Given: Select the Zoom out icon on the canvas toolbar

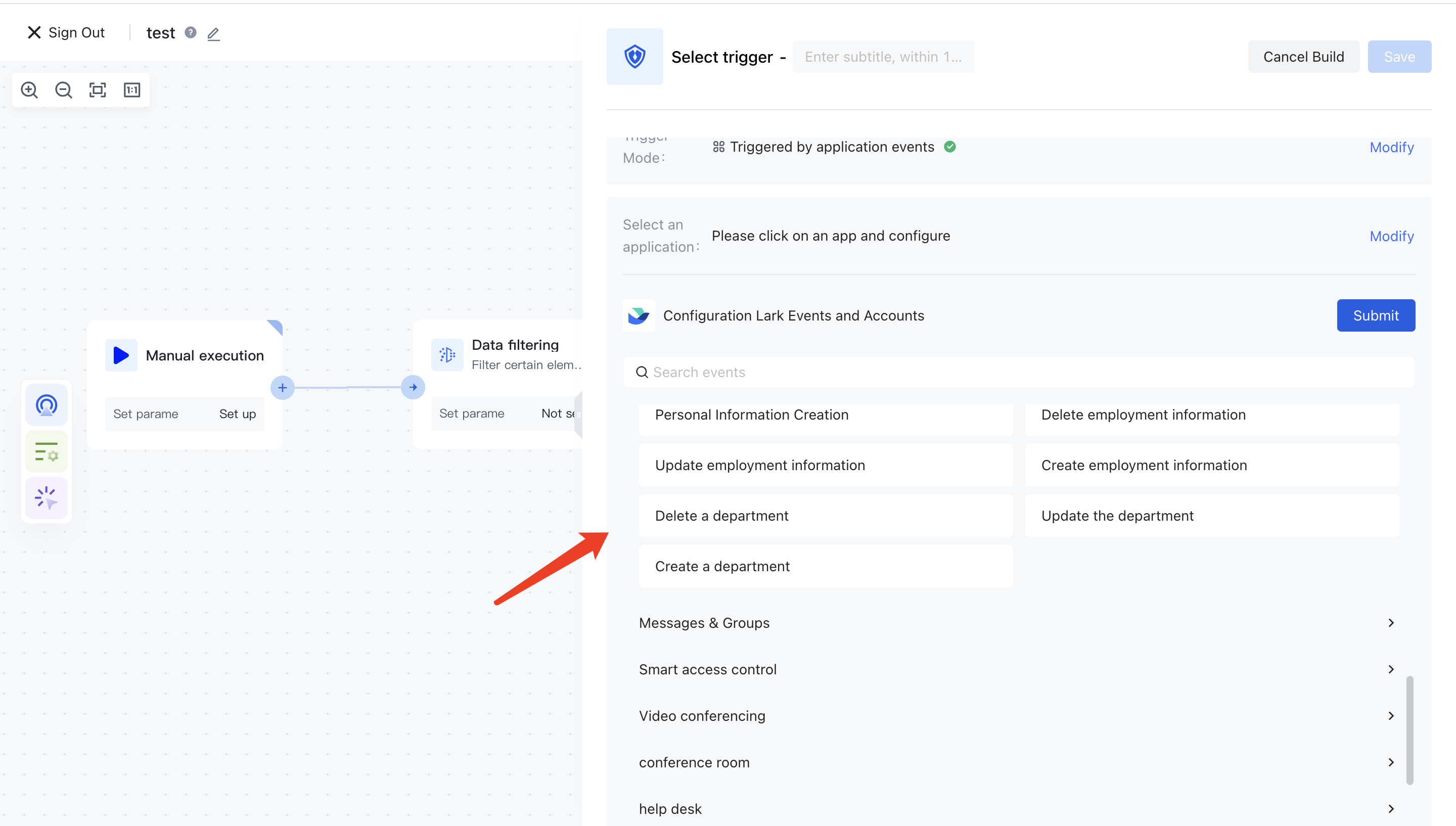Looking at the screenshot, I should point(63,89).
